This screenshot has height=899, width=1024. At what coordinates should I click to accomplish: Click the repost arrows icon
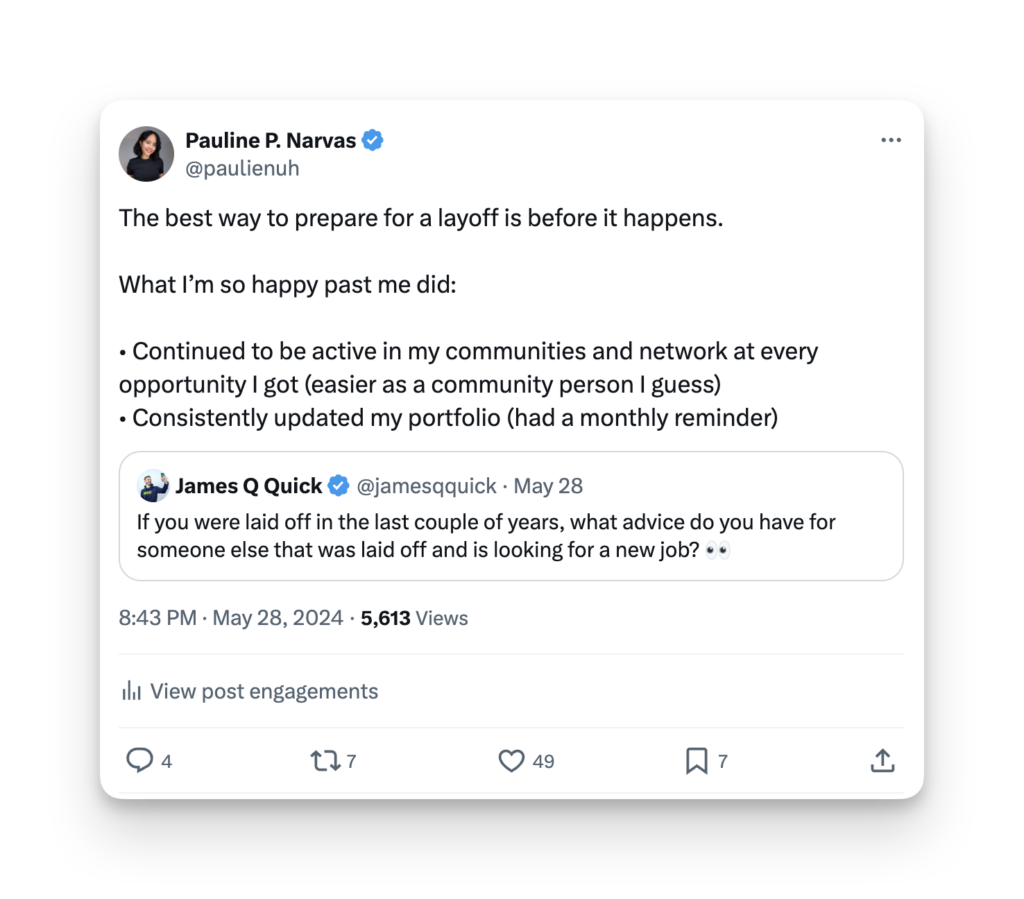click(x=324, y=761)
